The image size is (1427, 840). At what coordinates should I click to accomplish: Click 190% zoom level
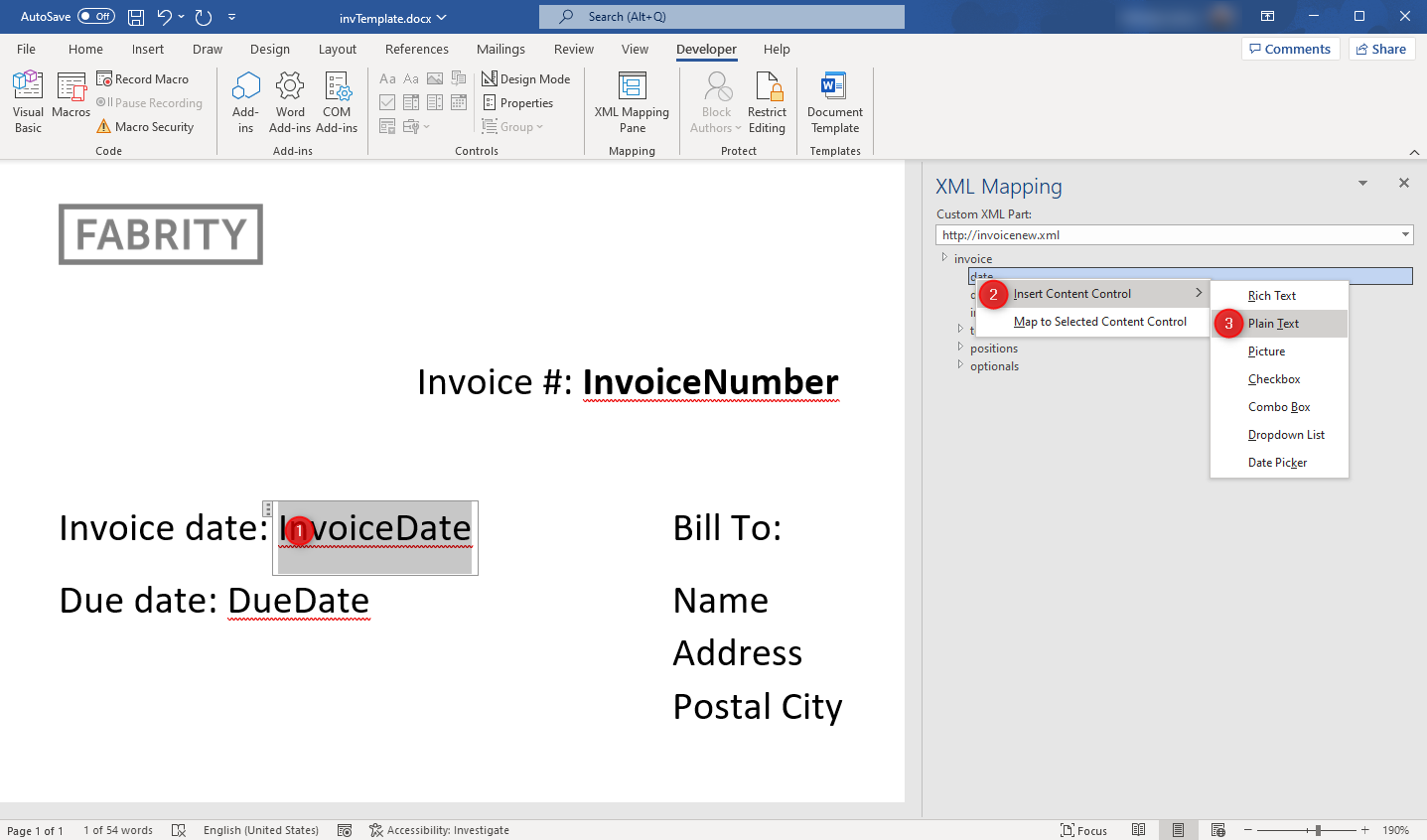click(x=1395, y=830)
